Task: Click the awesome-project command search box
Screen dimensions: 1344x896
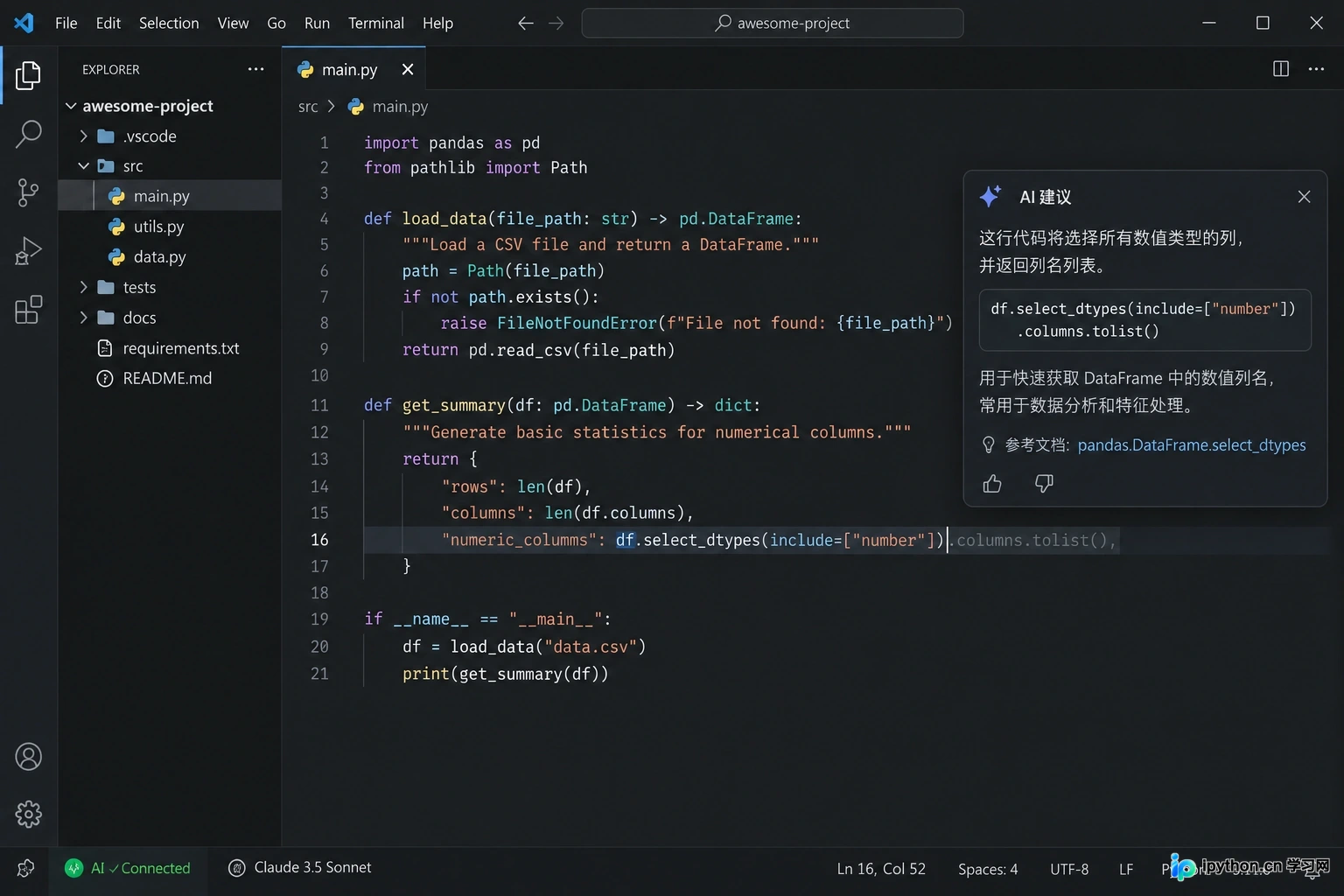Action: [773, 24]
